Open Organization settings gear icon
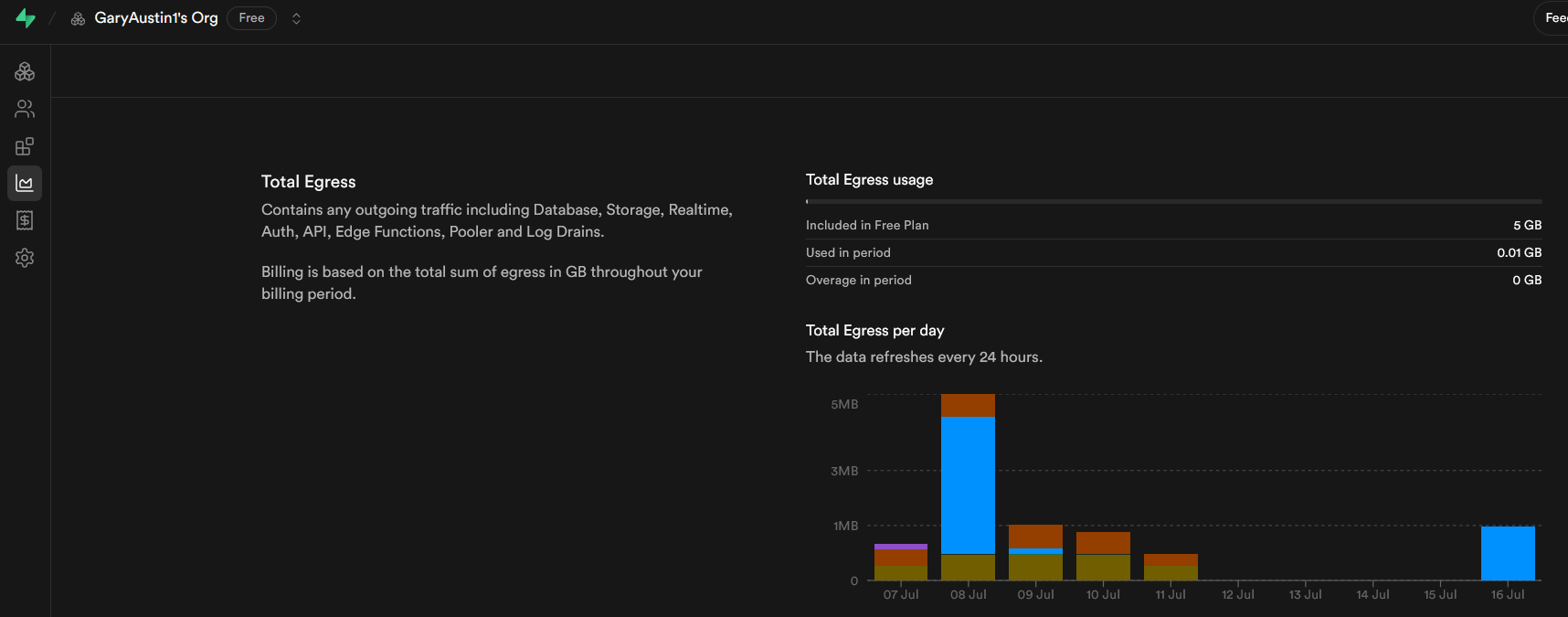Viewport: 1568px width, 617px height. coord(25,258)
